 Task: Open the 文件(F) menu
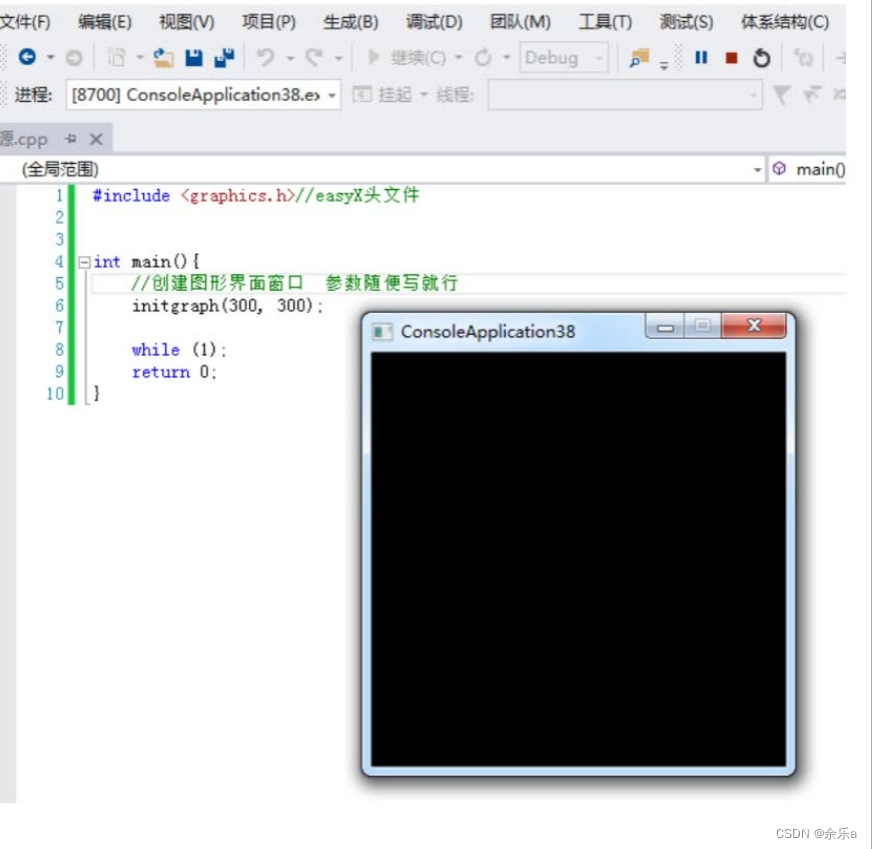click(x=25, y=22)
